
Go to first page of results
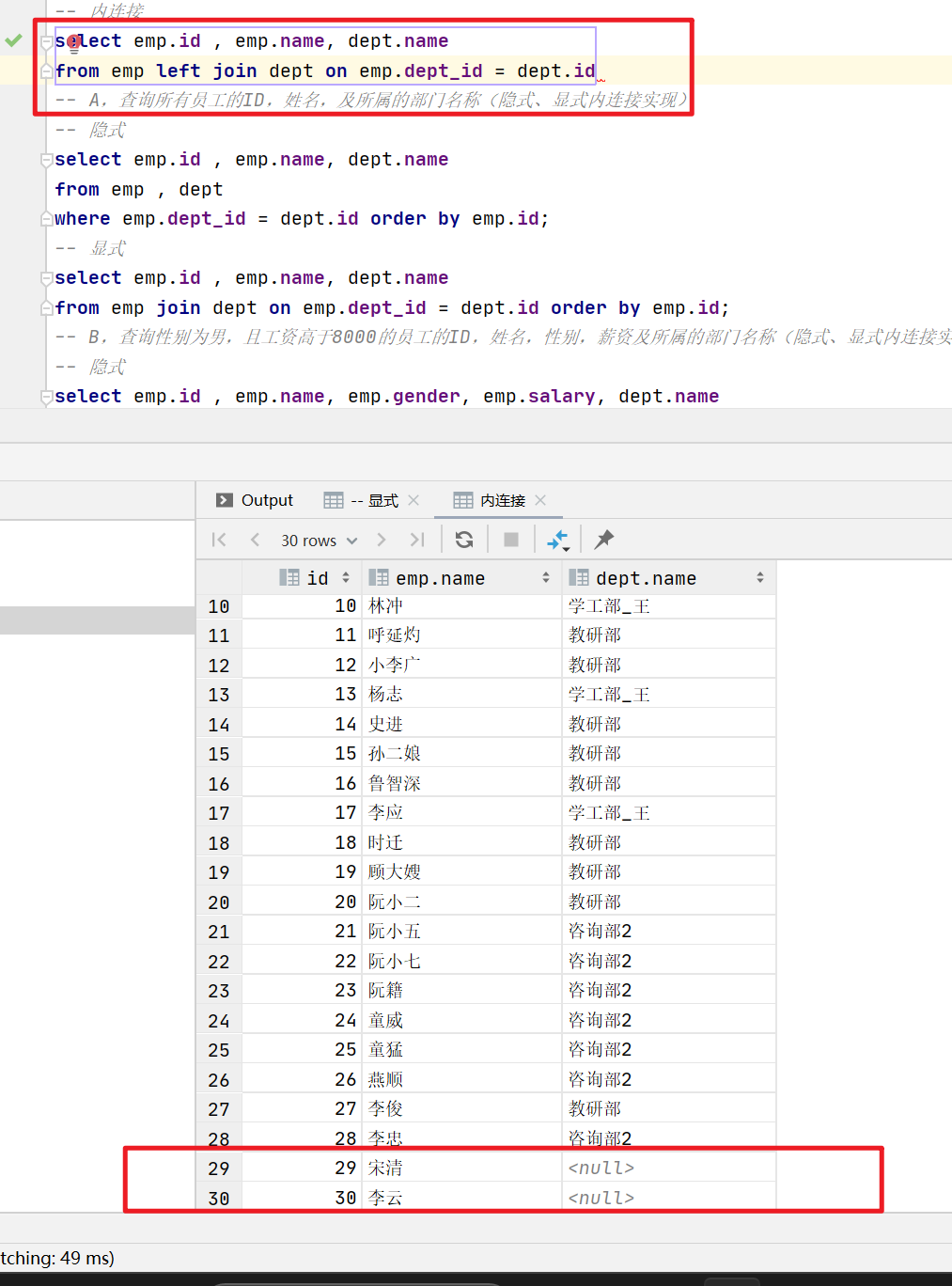pyautogui.click(x=219, y=540)
